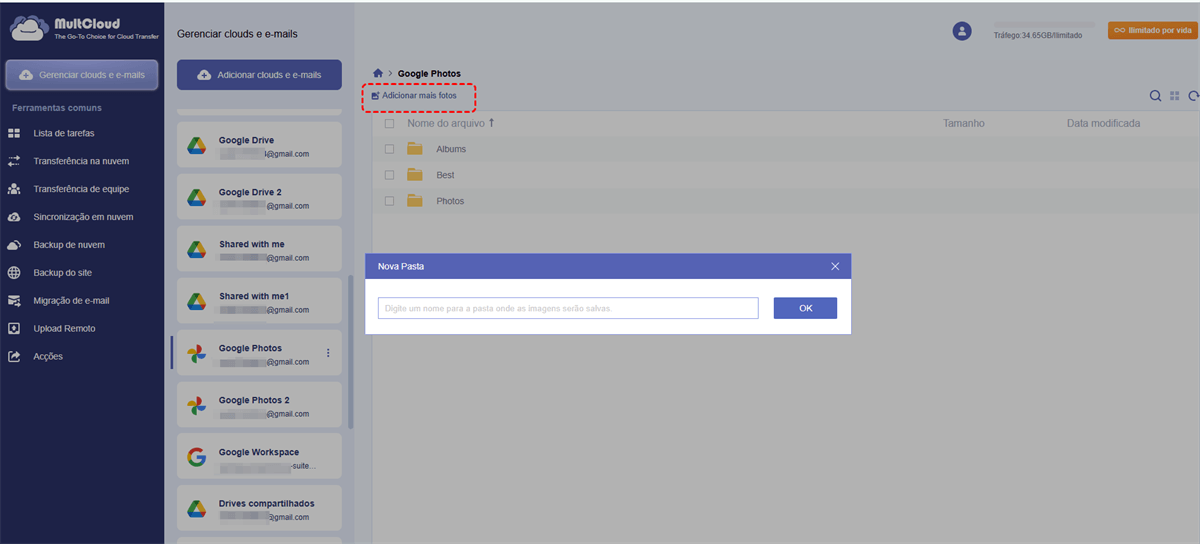Select the Google Photos 2 account
Image resolution: width=1200 pixels, height=544 pixels.
pos(259,406)
